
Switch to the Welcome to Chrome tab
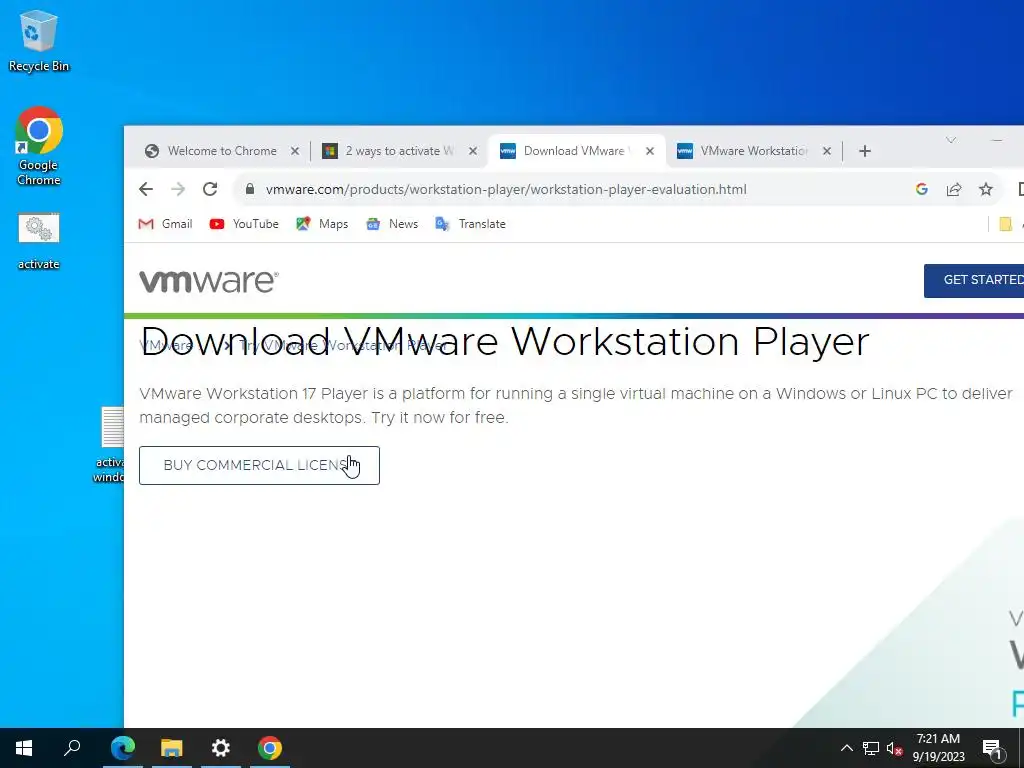(x=221, y=151)
